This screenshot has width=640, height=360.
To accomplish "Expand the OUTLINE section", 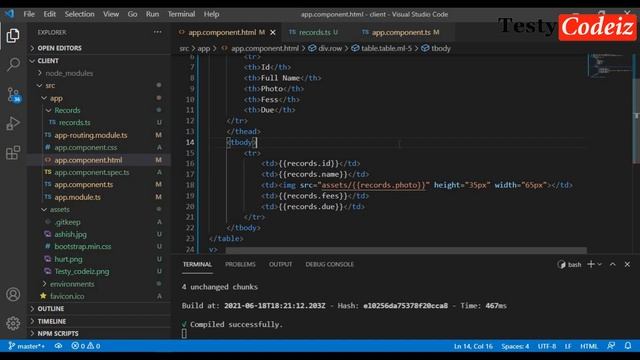I will (51, 309).
